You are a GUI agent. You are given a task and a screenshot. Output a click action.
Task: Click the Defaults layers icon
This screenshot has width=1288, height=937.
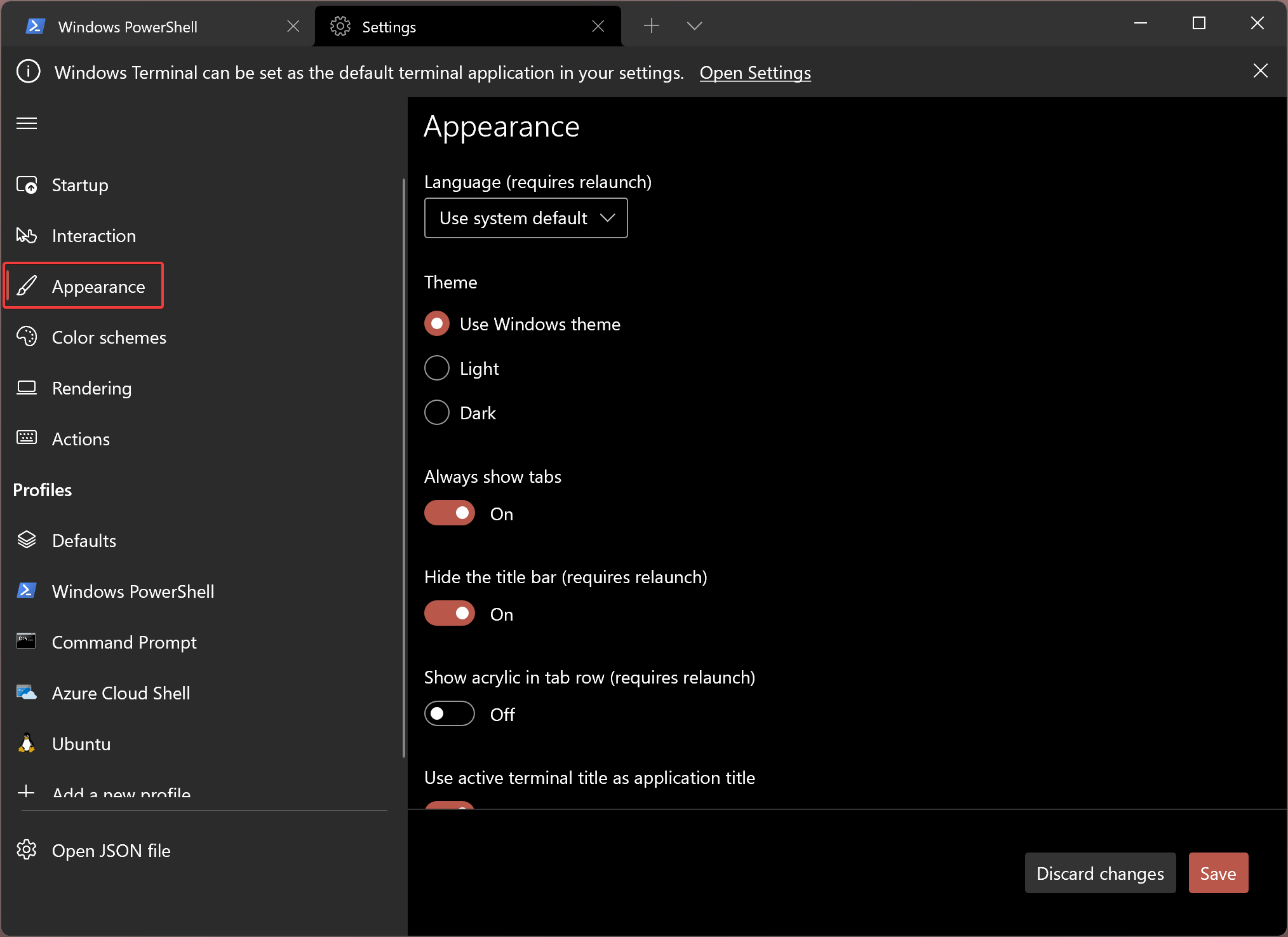(x=27, y=540)
